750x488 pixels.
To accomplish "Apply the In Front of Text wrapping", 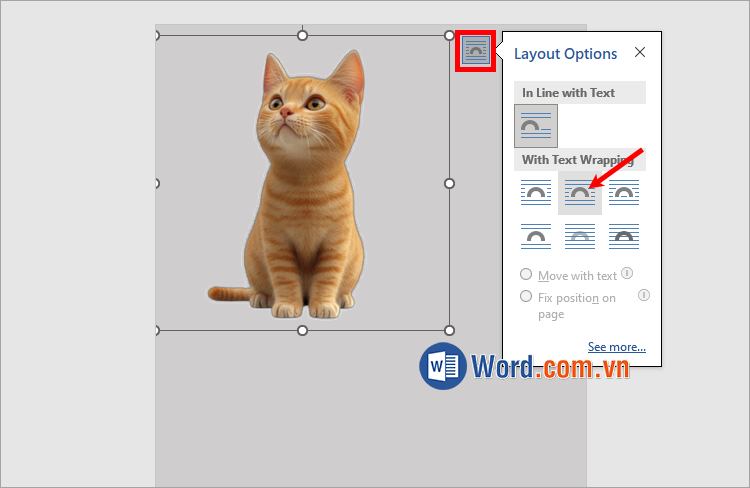I will coord(624,236).
